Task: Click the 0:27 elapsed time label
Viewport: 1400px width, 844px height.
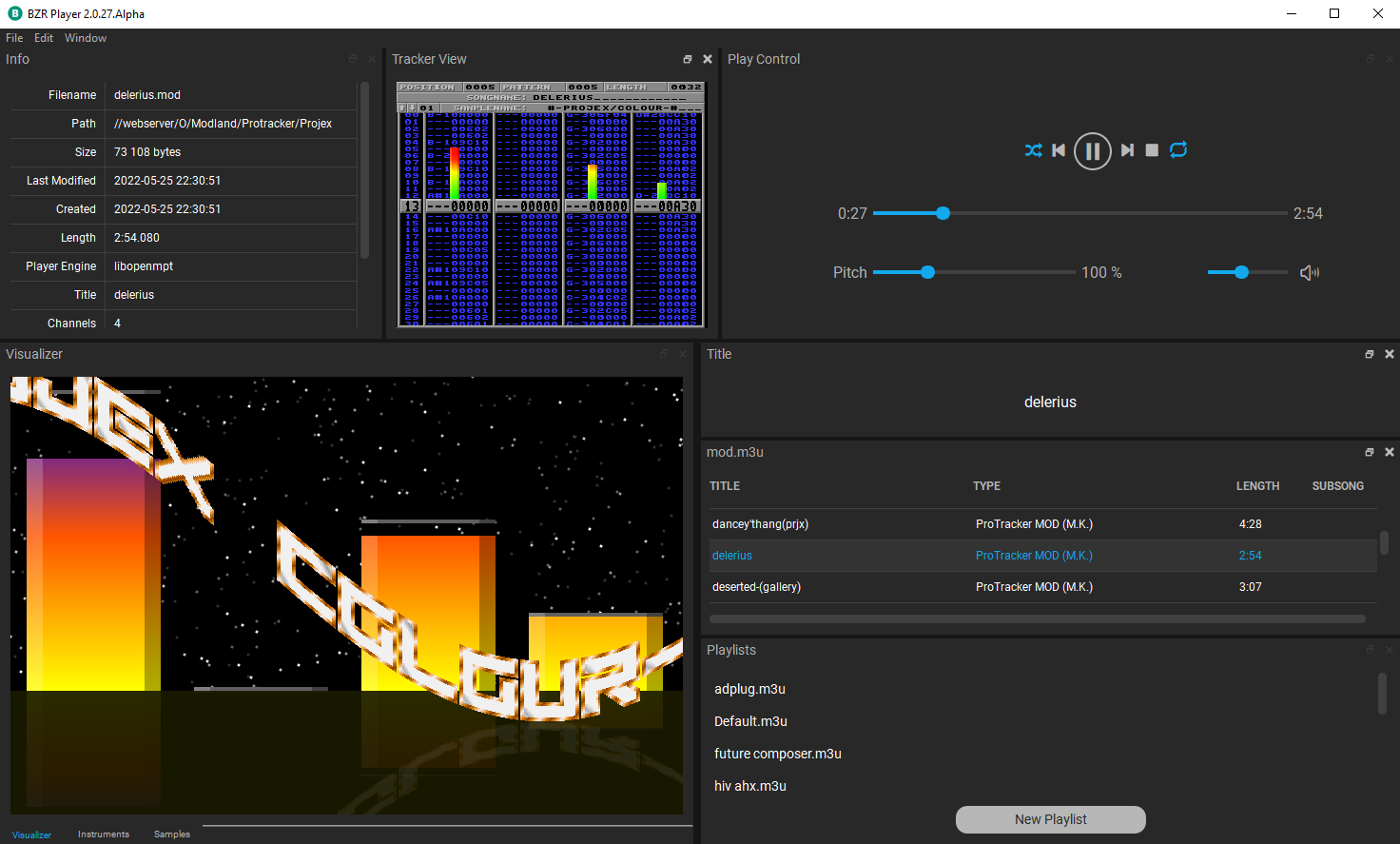Action: tap(852, 214)
